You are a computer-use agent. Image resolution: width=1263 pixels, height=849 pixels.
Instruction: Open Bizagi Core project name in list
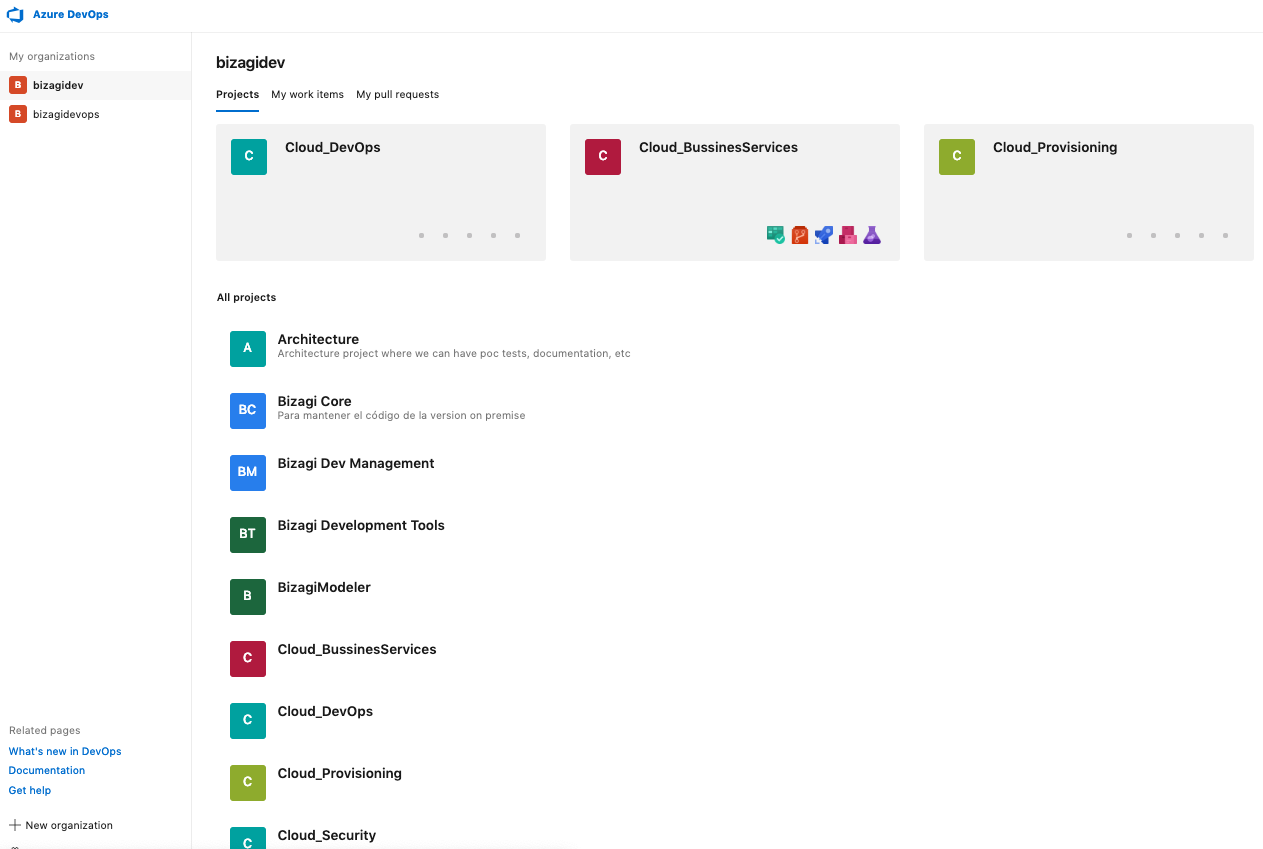point(315,401)
